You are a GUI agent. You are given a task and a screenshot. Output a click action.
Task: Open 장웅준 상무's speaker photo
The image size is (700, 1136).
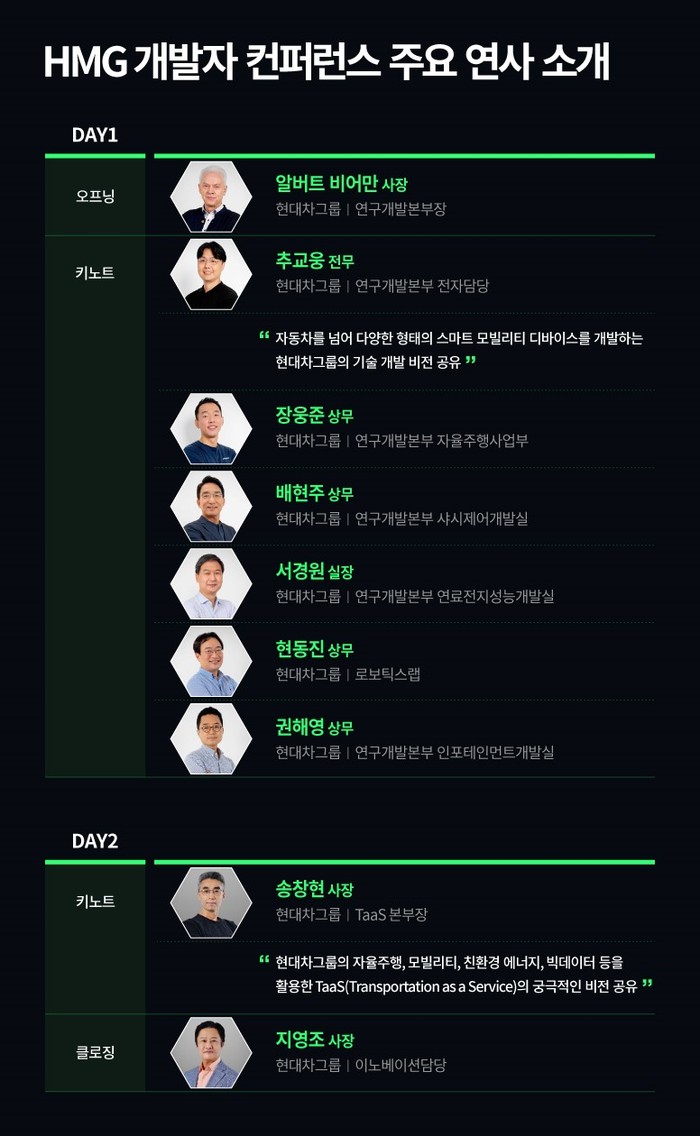click(x=210, y=429)
